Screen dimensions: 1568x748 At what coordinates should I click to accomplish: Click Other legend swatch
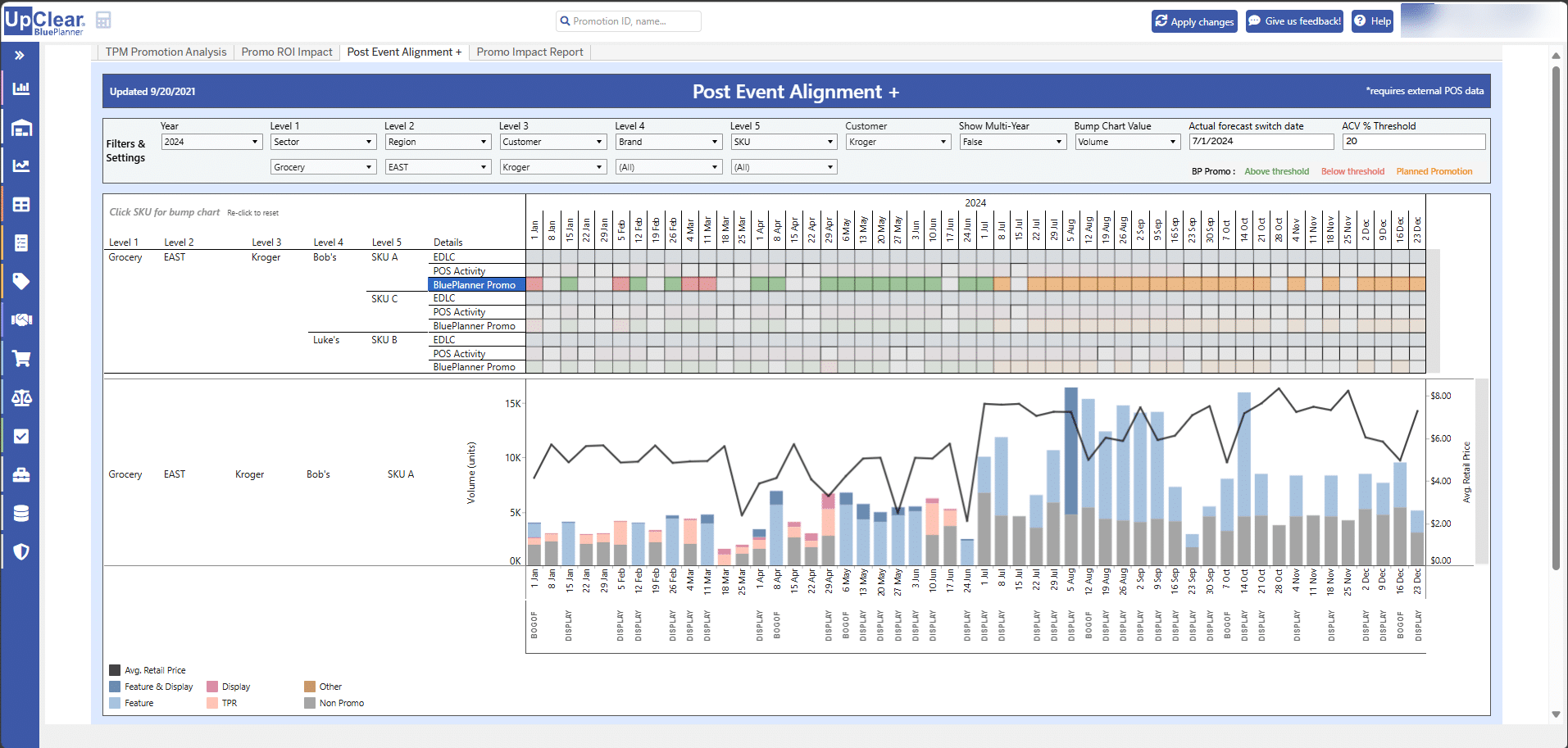click(310, 687)
